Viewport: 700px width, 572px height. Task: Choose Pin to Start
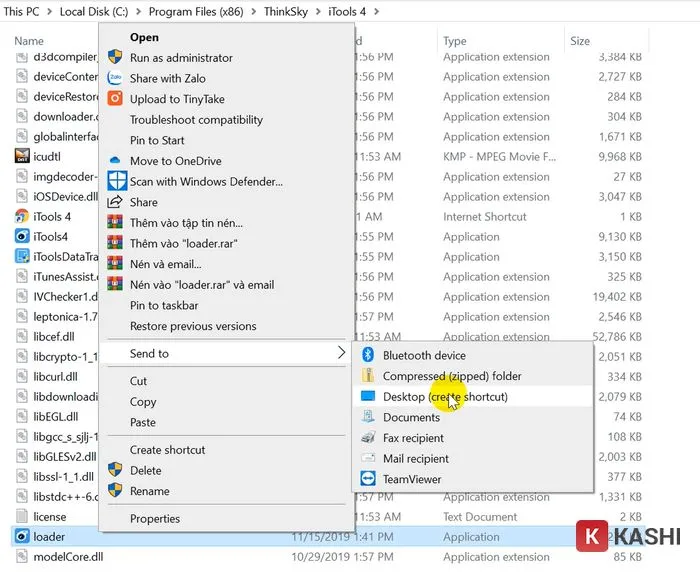[x=227, y=140]
